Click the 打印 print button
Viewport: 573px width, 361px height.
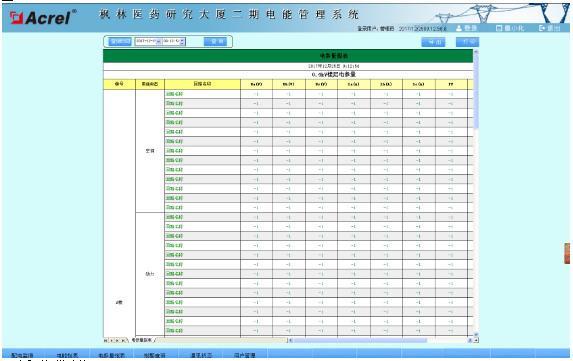[467, 42]
